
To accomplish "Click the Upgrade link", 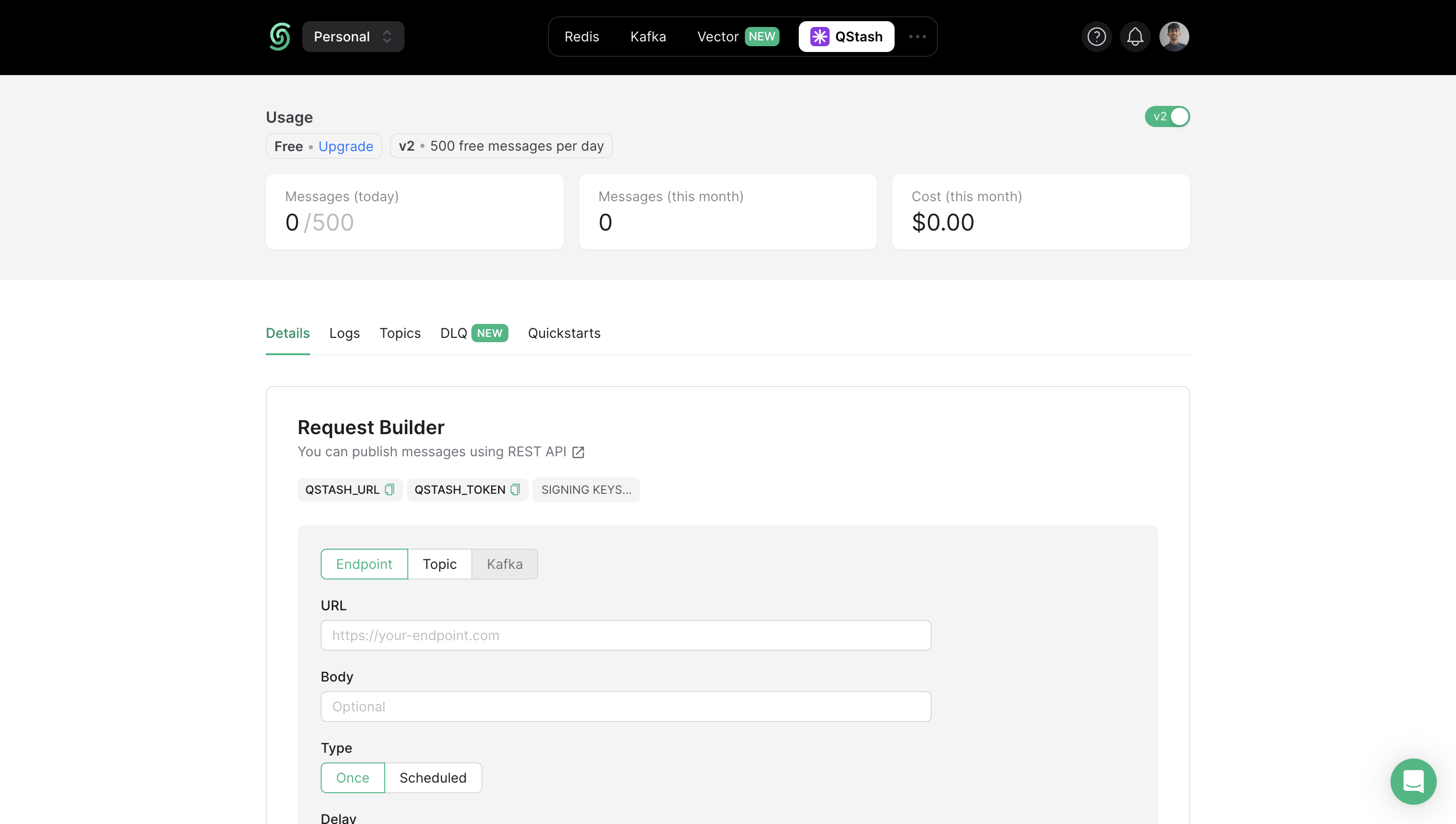I will [x=345, y=146].
